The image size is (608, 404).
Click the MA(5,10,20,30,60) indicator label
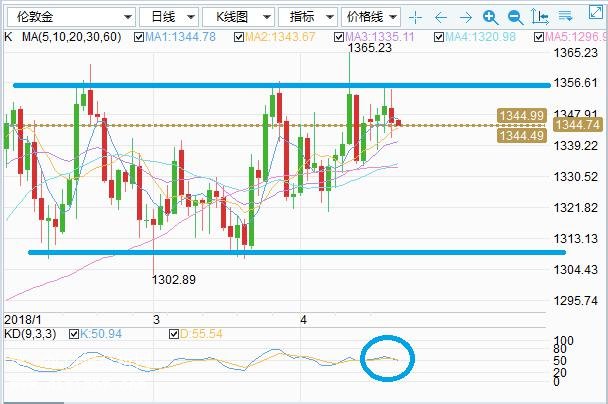[x=71, y=37]
